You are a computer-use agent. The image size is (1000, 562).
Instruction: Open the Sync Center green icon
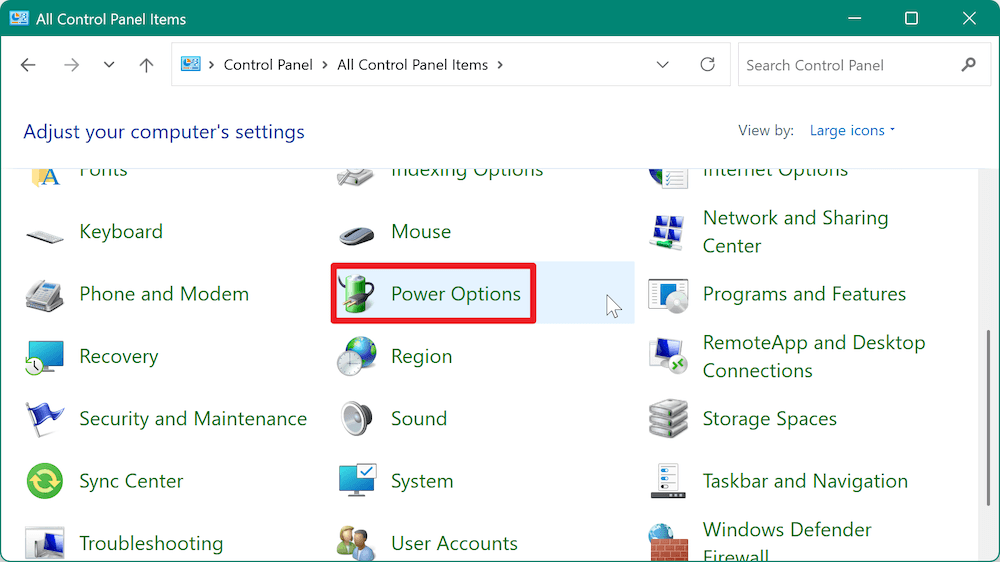pyautogui.click(x=45, y=481)
